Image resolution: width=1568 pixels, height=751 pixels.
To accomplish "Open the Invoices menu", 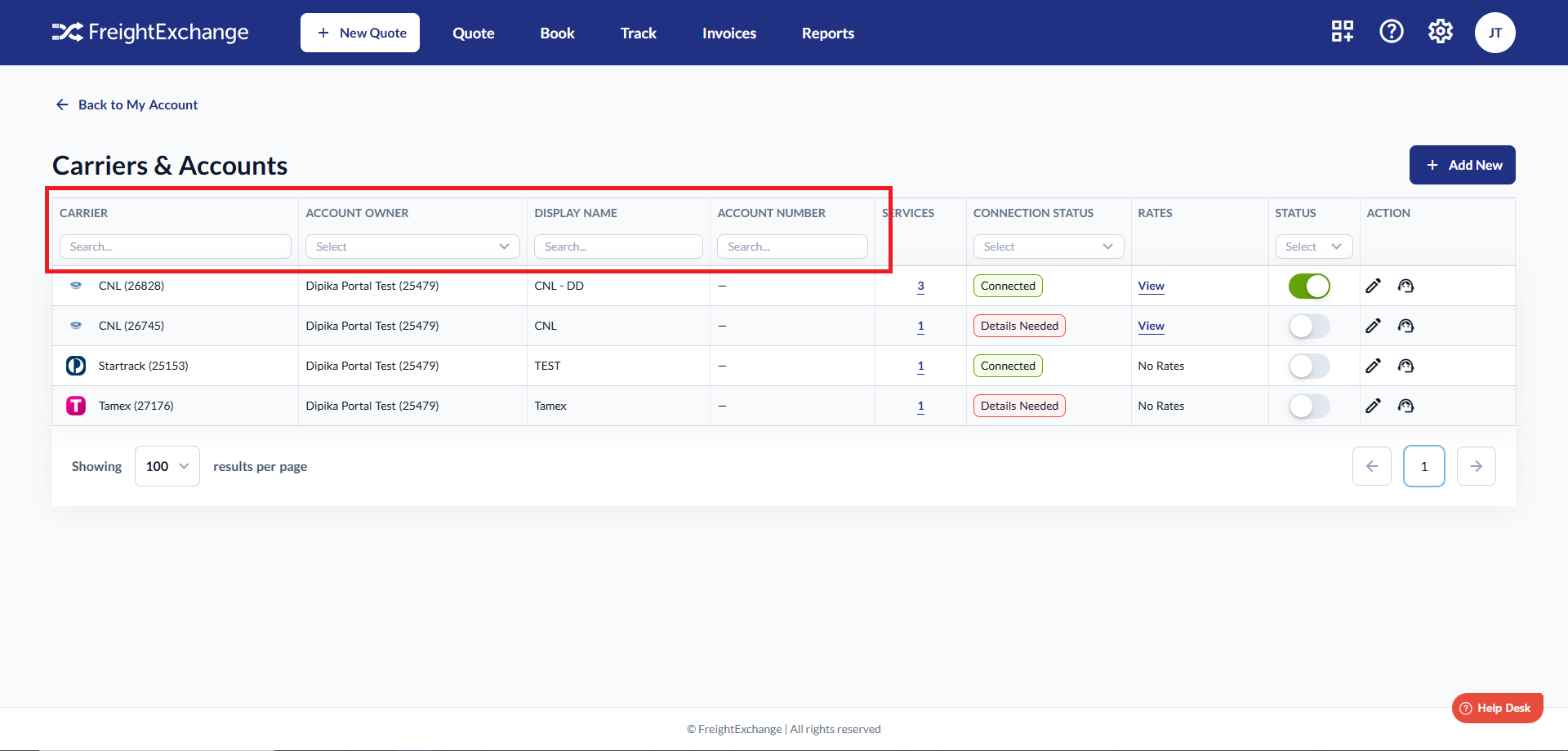I will 729,33.
